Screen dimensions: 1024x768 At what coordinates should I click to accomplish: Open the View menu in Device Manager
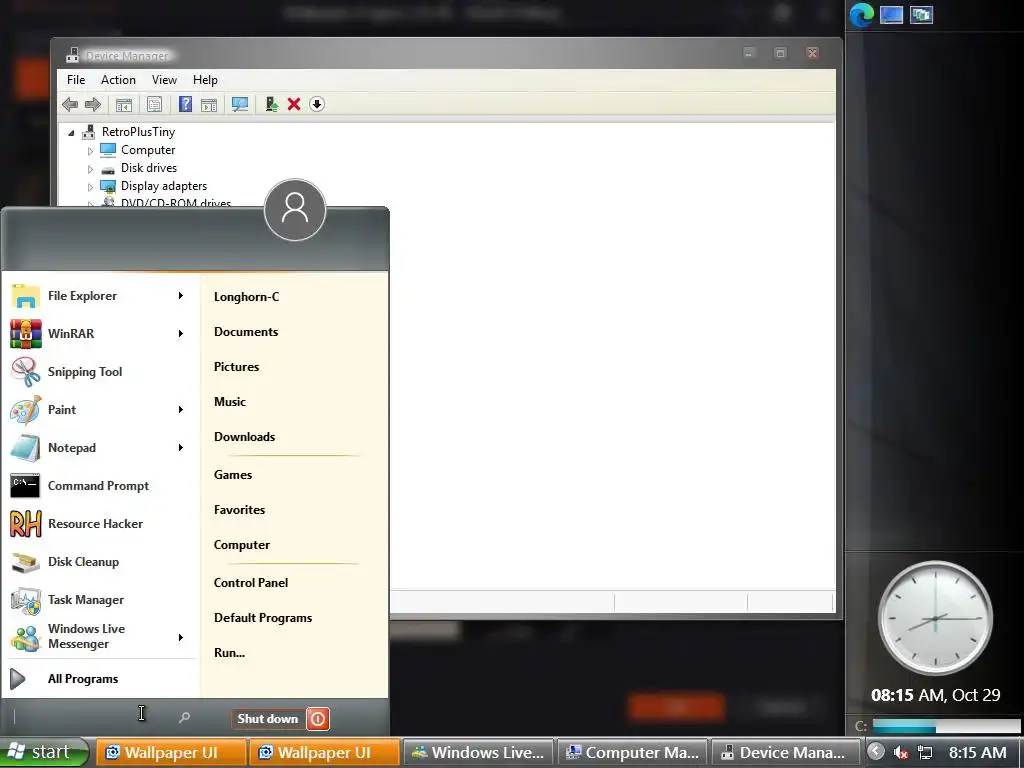164,80
